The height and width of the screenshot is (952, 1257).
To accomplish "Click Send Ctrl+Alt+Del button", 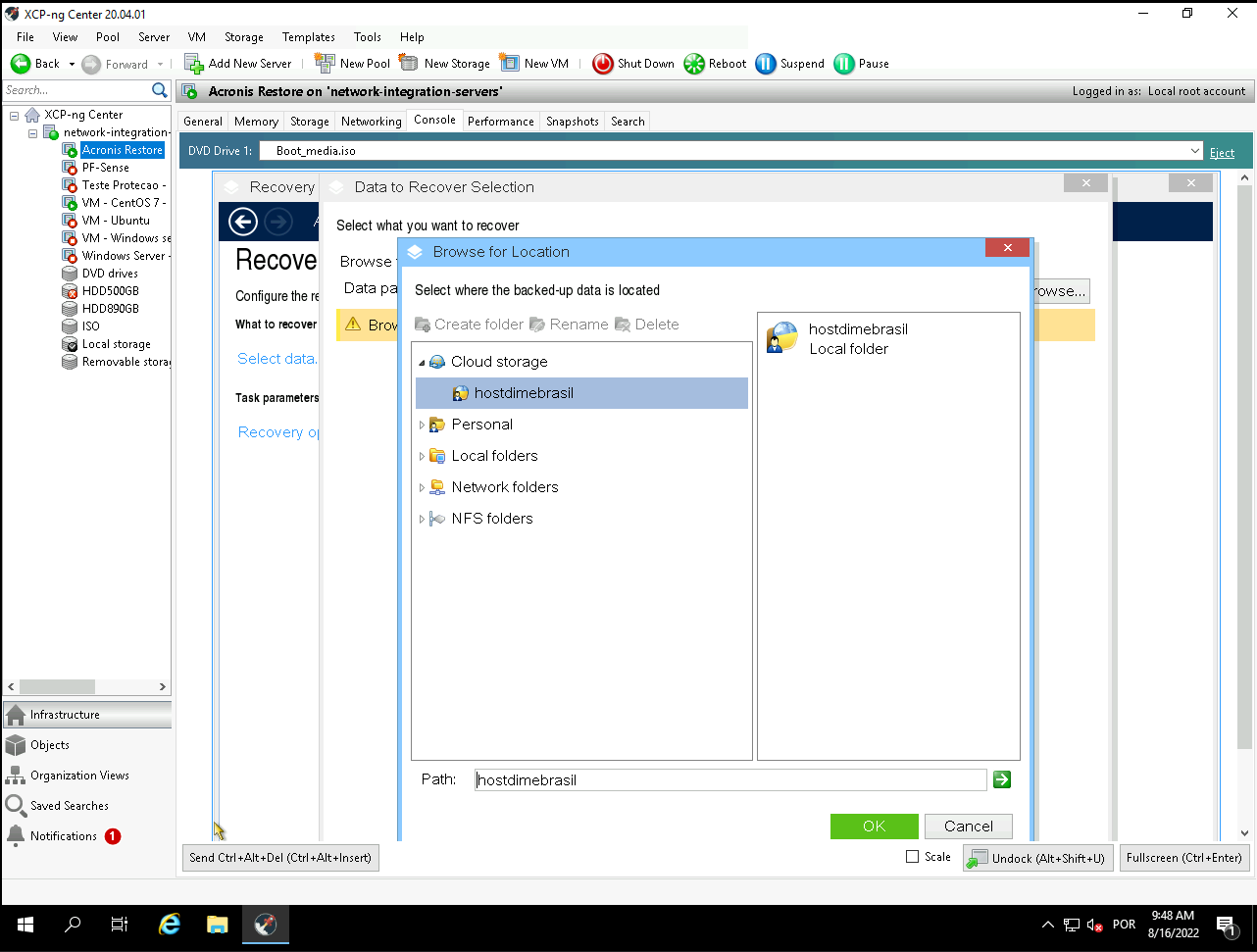I will 280,858.
